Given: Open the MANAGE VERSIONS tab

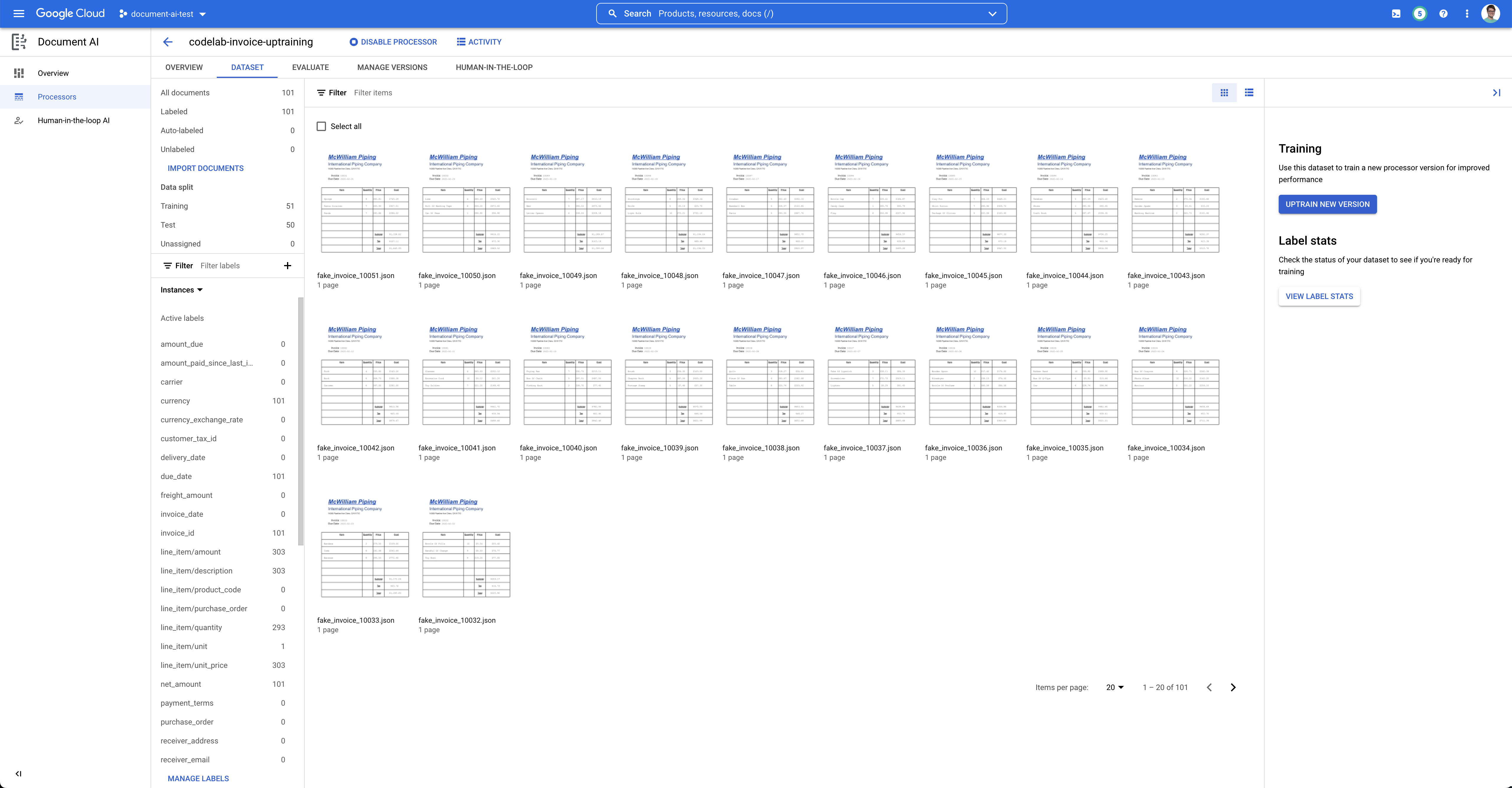Looking at the screenshot, I should pos(392,68).
